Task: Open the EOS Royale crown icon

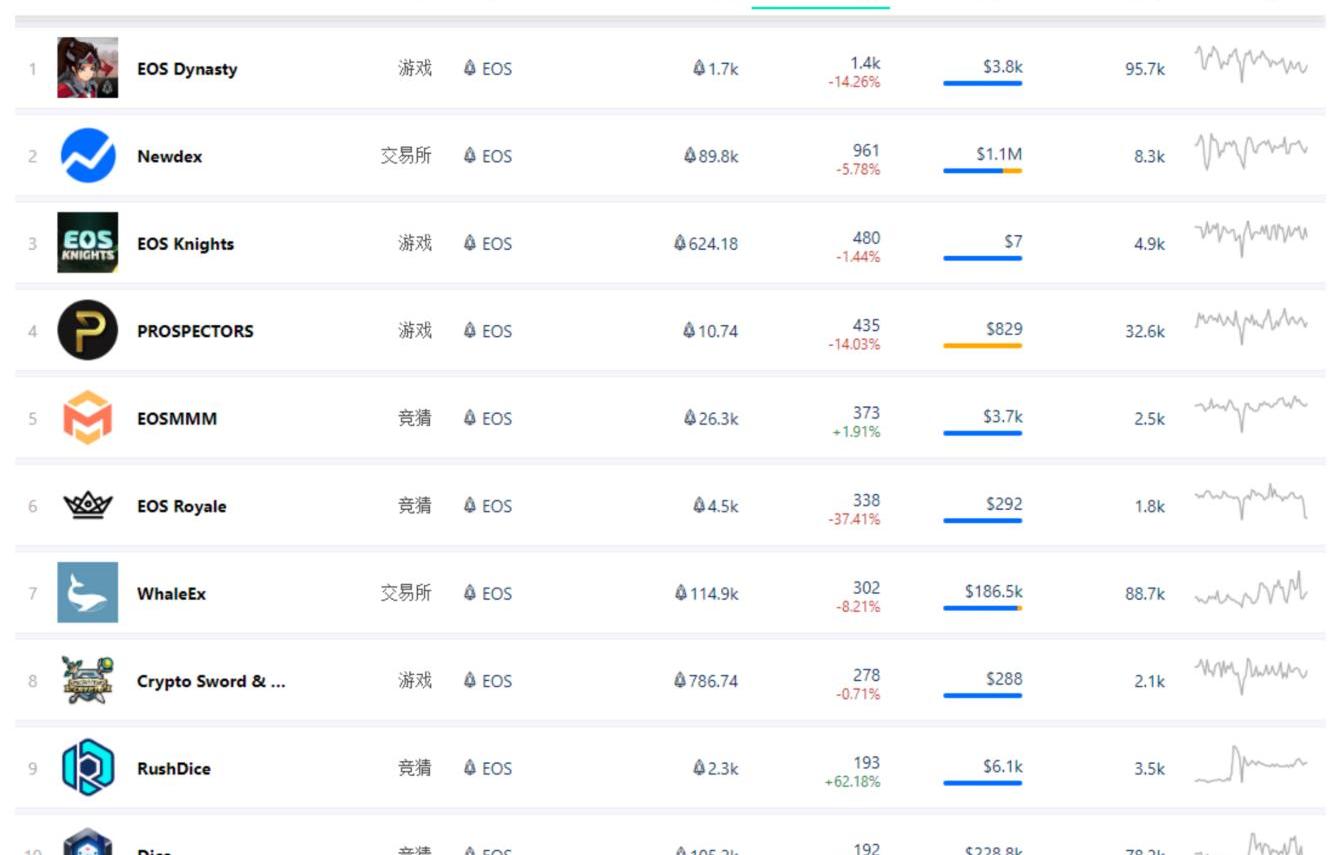Action: (87, 506)
